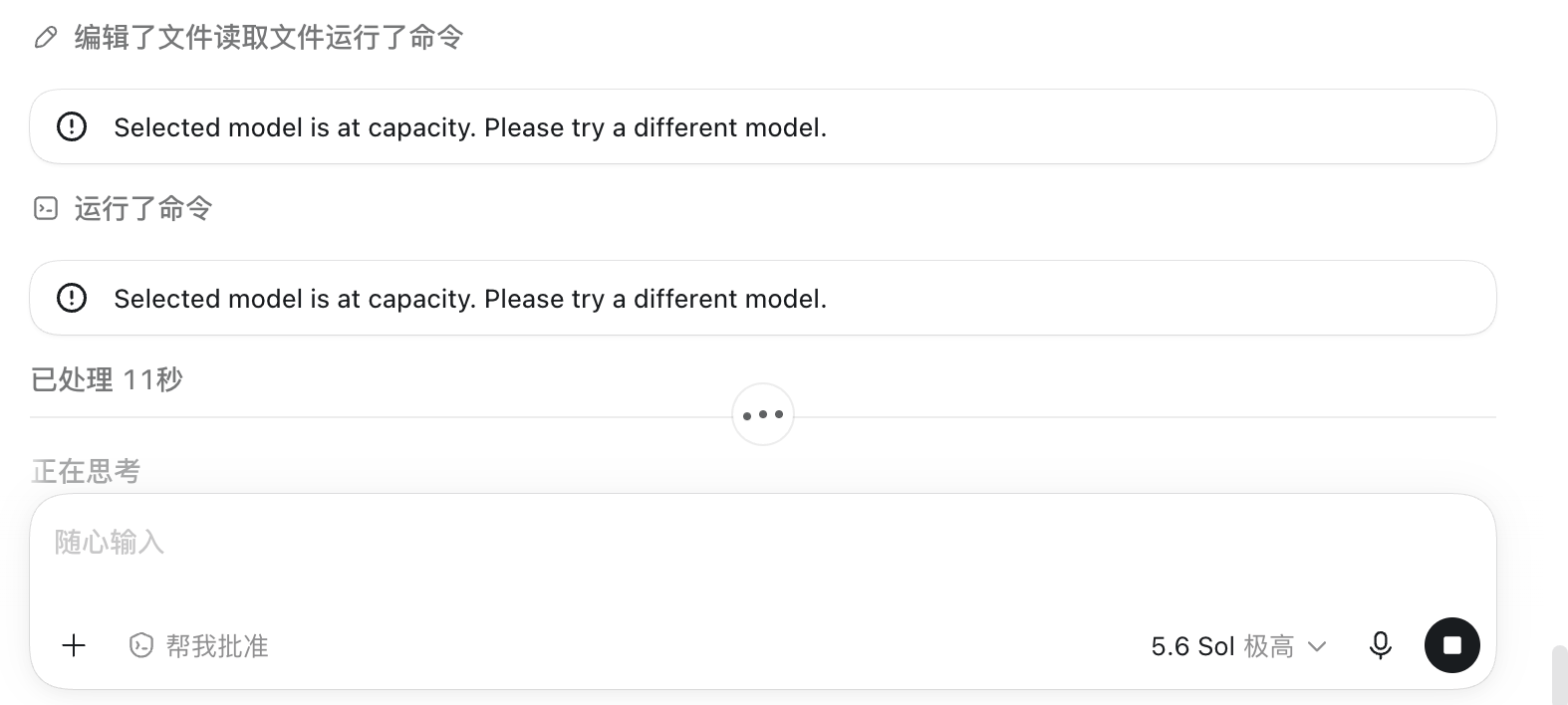Stop the running response
1568x705 pixels.
1452,645
